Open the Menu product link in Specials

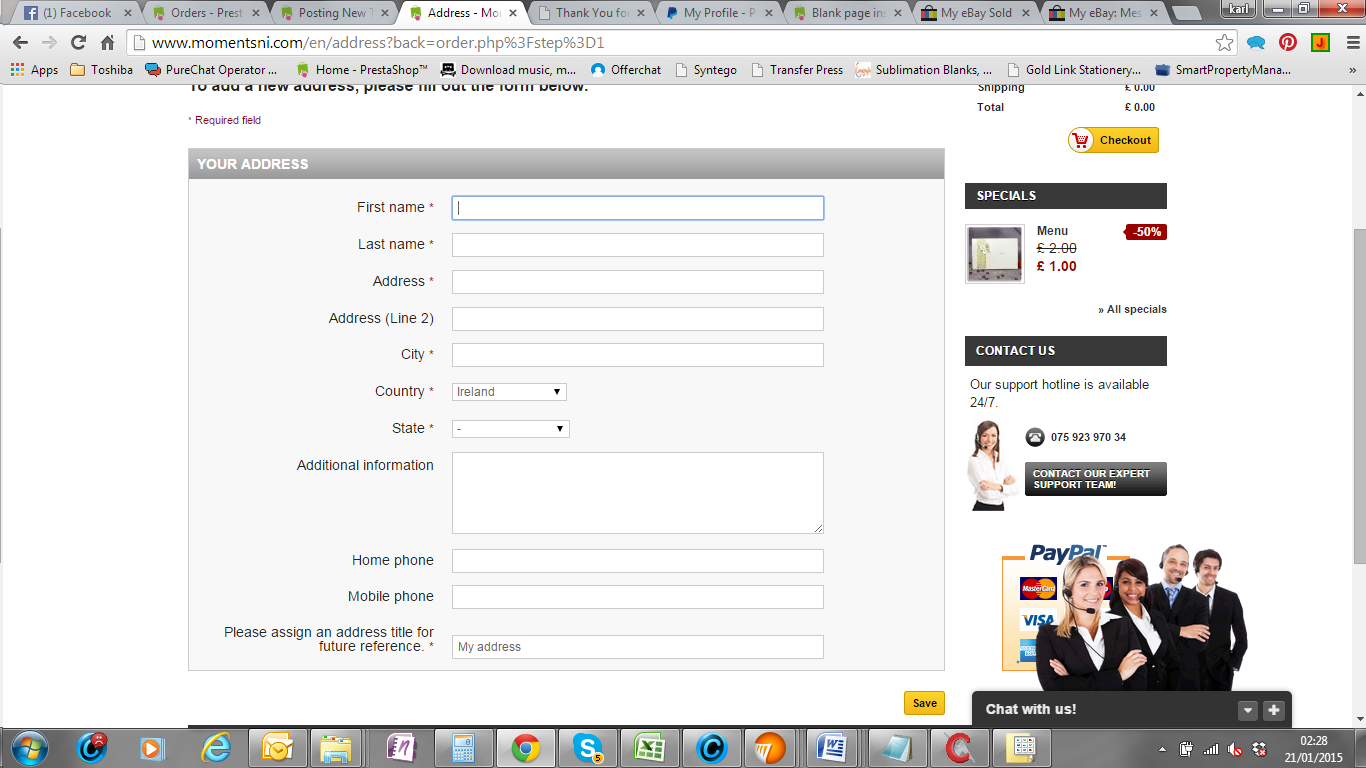point(1052,231)
